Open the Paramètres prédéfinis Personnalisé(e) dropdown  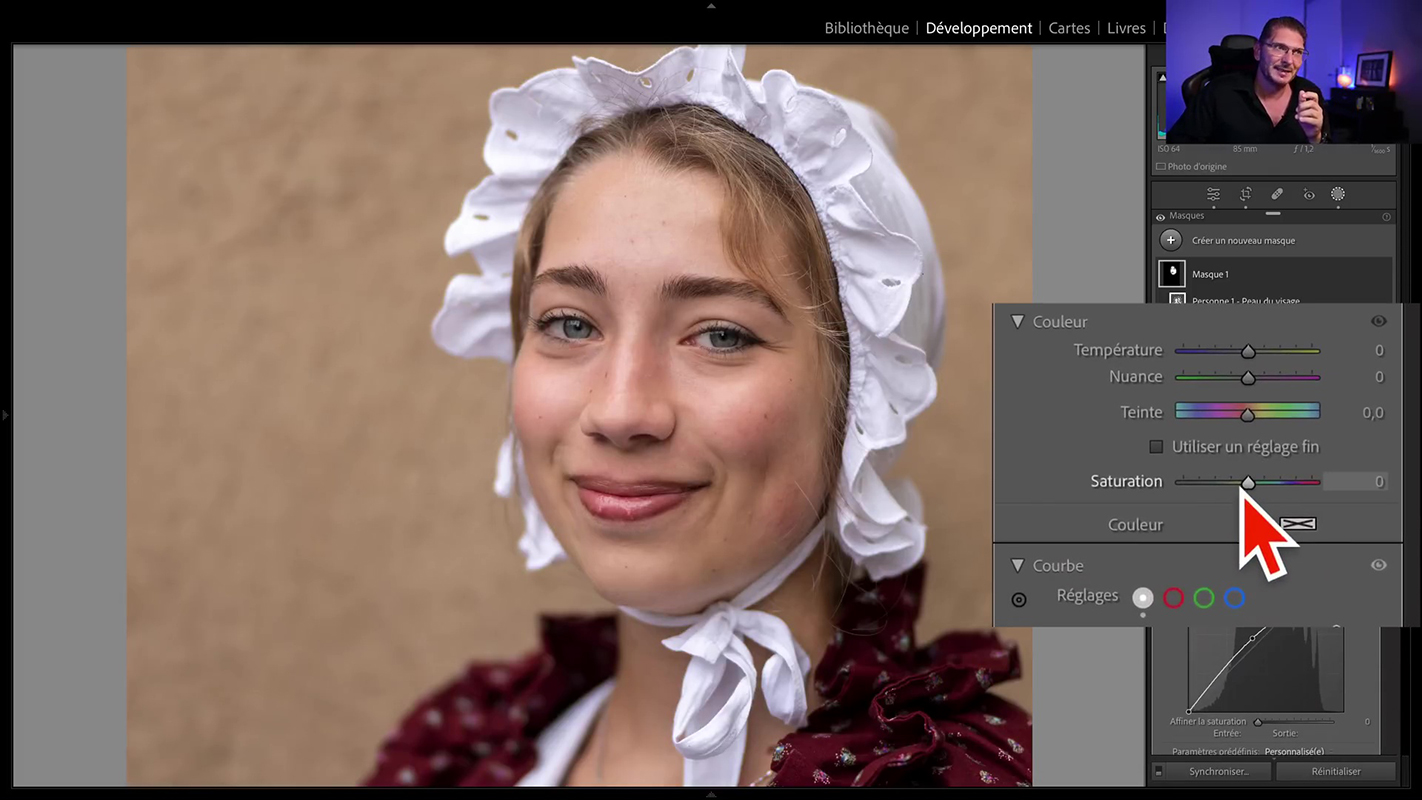[x=1294, y=751]
